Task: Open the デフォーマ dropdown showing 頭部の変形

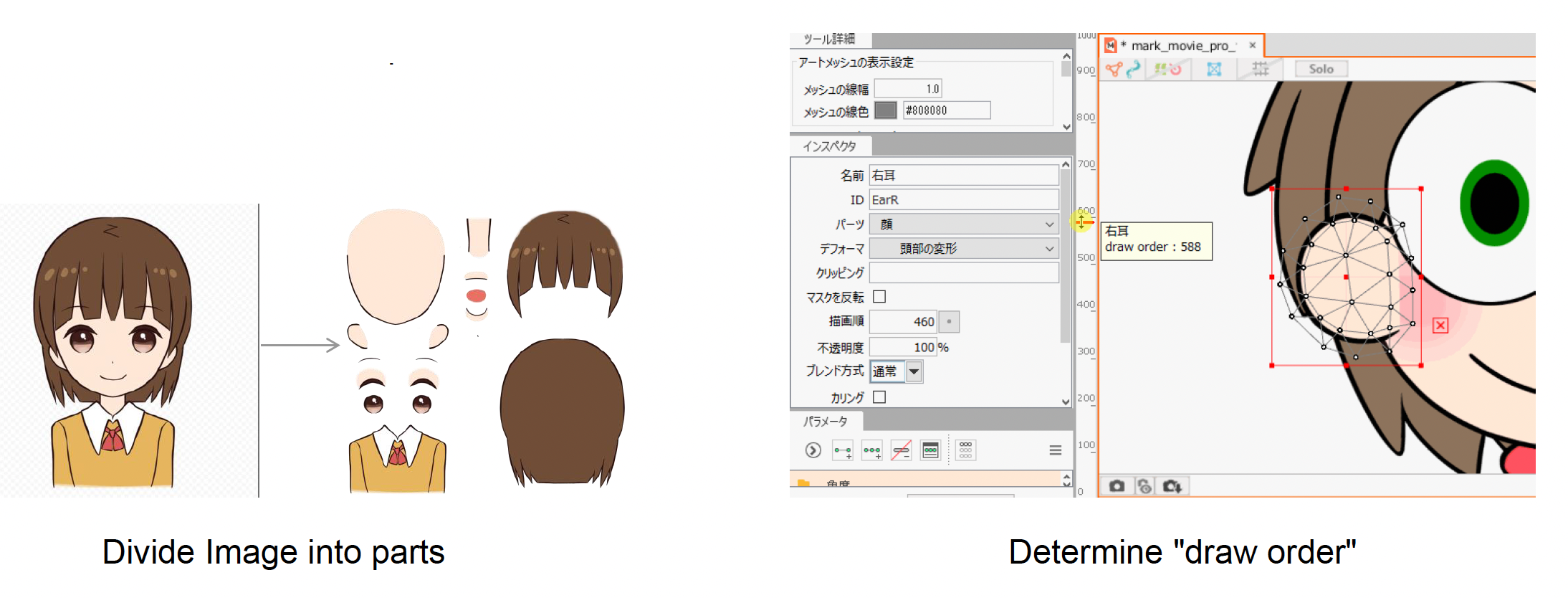Action: pyautogui.click(x=963, y=249)
